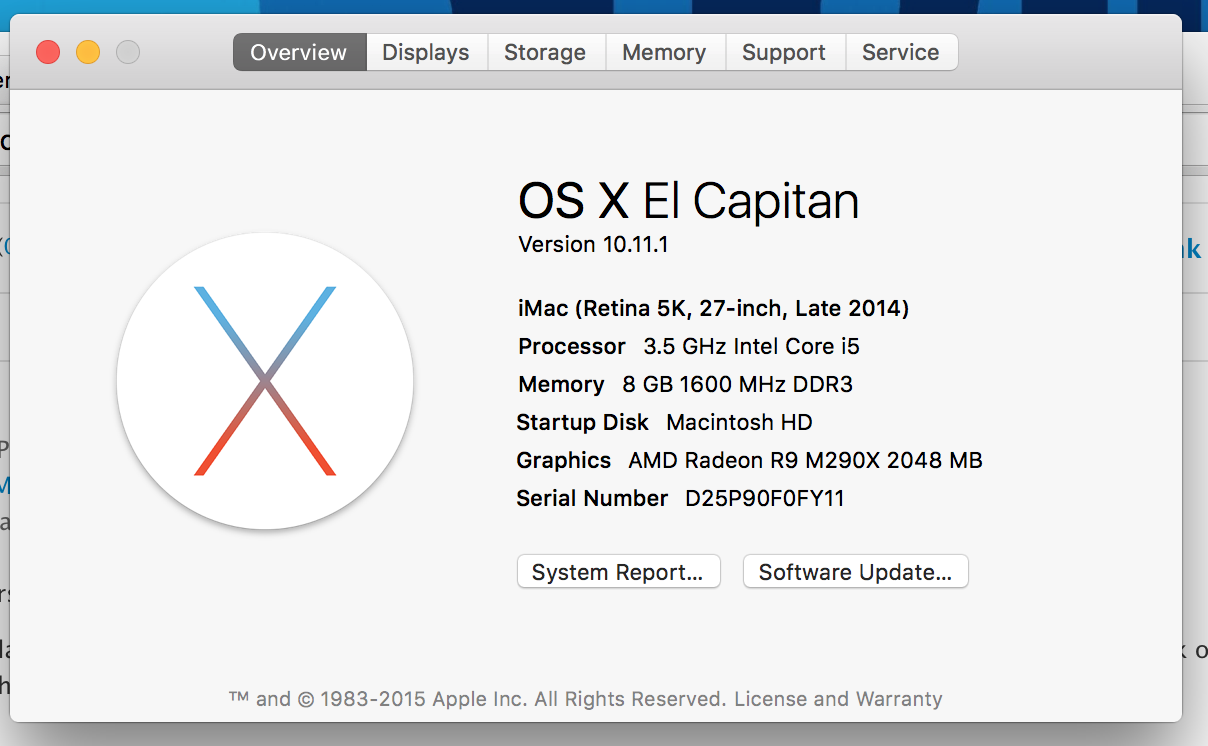This screenshot has height=746, width=1208.
Task: Open the License and Warranty link
Action: pyautogui.click(x=838, y=699)
